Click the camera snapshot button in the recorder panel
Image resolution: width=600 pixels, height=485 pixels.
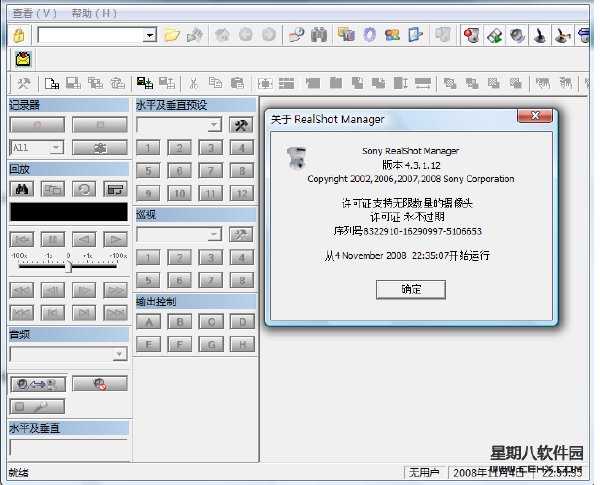pyautogui.click(x=100, y=147)
